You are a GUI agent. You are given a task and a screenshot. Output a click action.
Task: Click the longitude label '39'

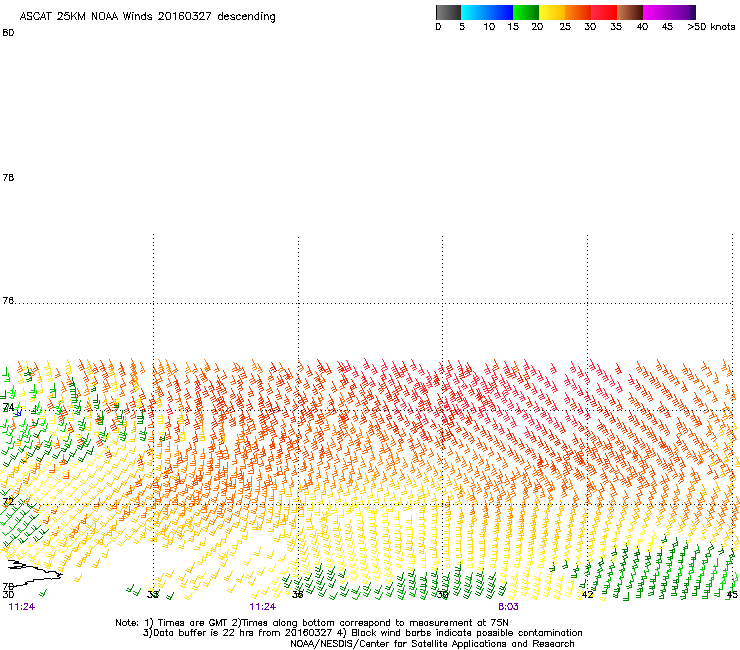(x=442, y=595)
